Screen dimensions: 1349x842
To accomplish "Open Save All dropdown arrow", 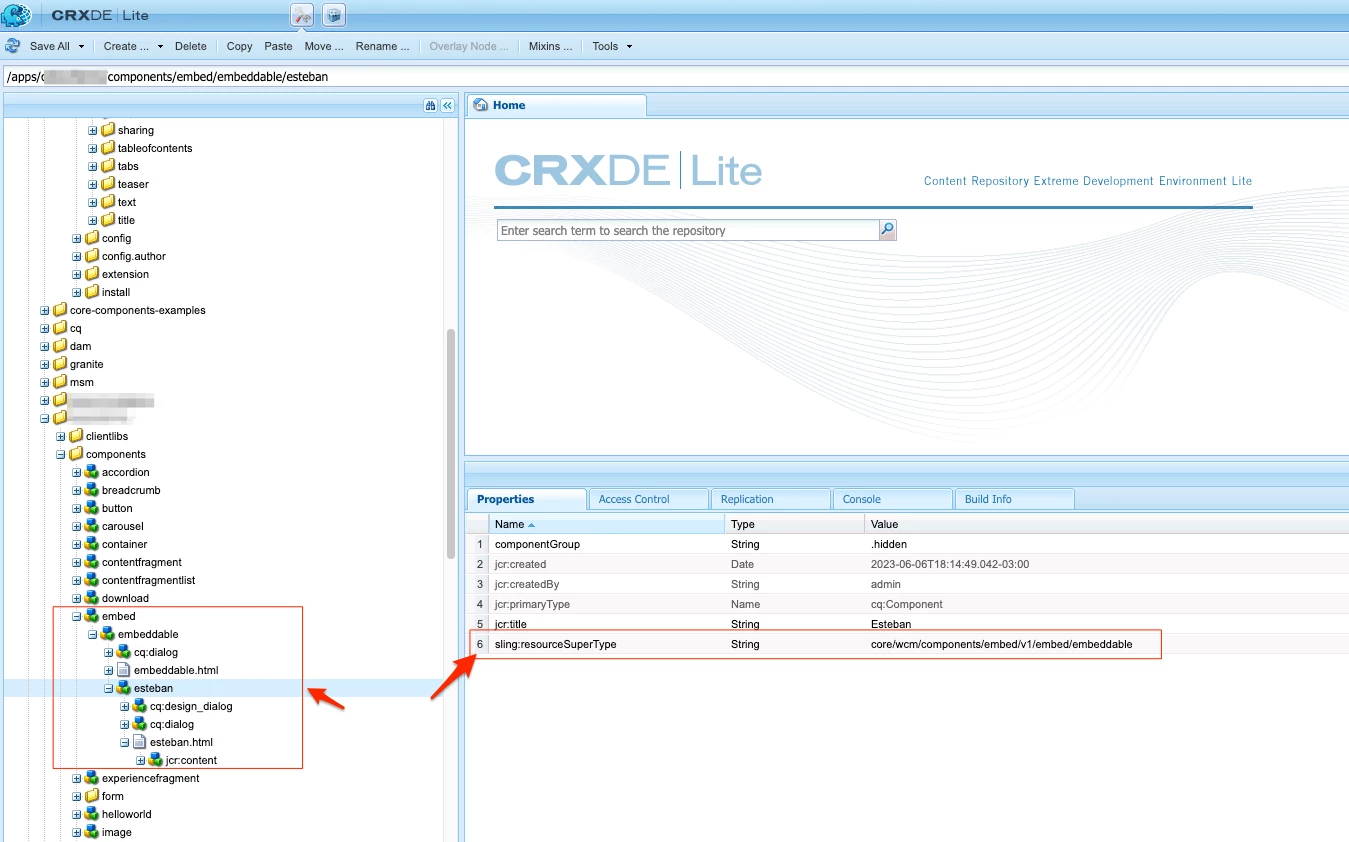I will (x=81, y=46).
